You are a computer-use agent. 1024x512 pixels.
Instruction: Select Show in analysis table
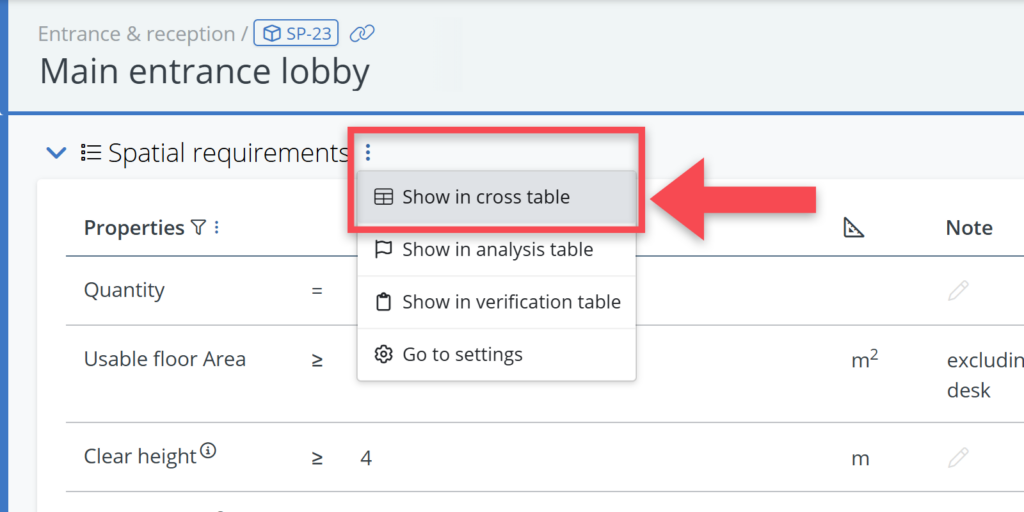pos(497,250)
